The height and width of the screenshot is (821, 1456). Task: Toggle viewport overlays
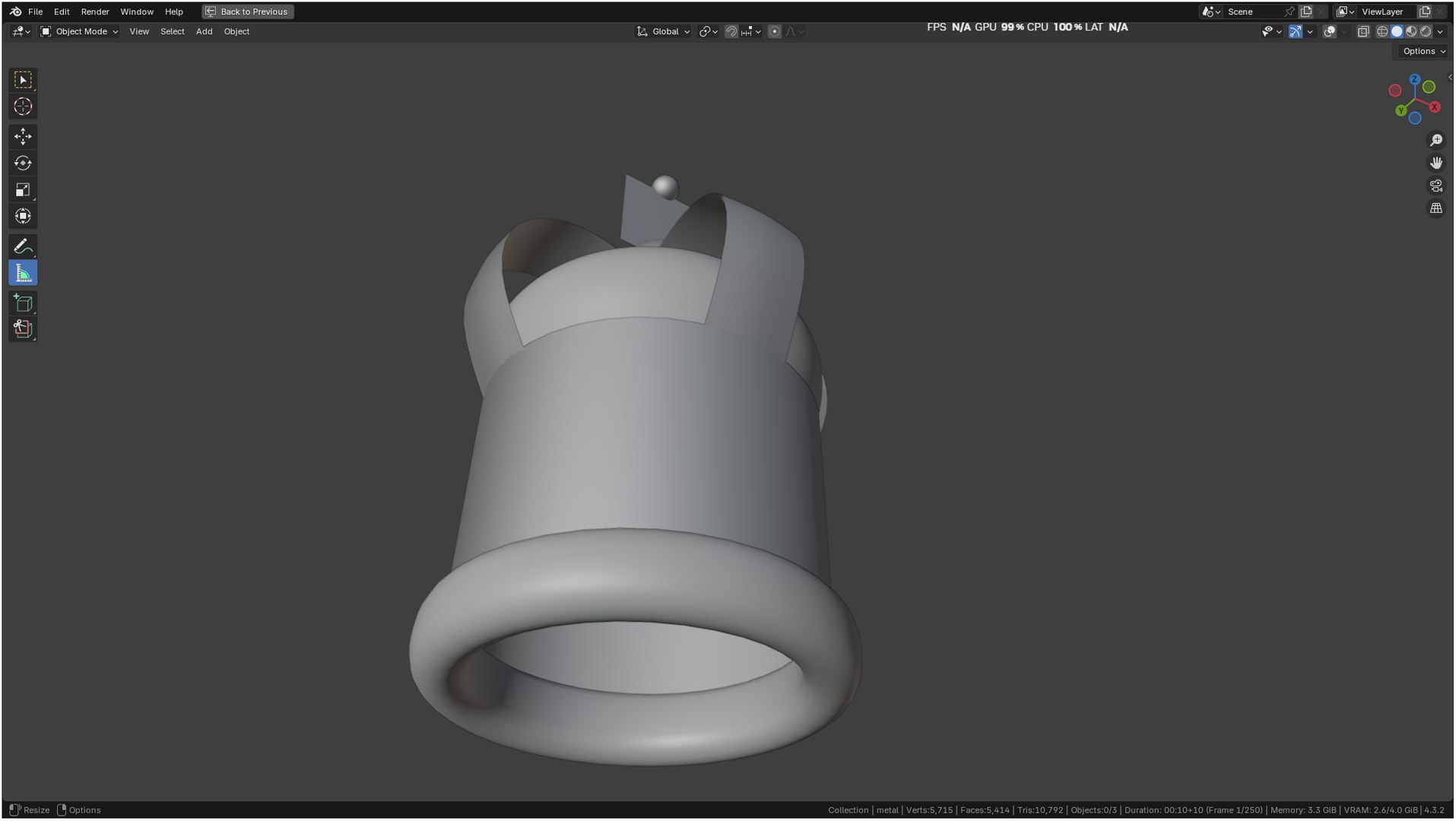tap(1329, 31)
